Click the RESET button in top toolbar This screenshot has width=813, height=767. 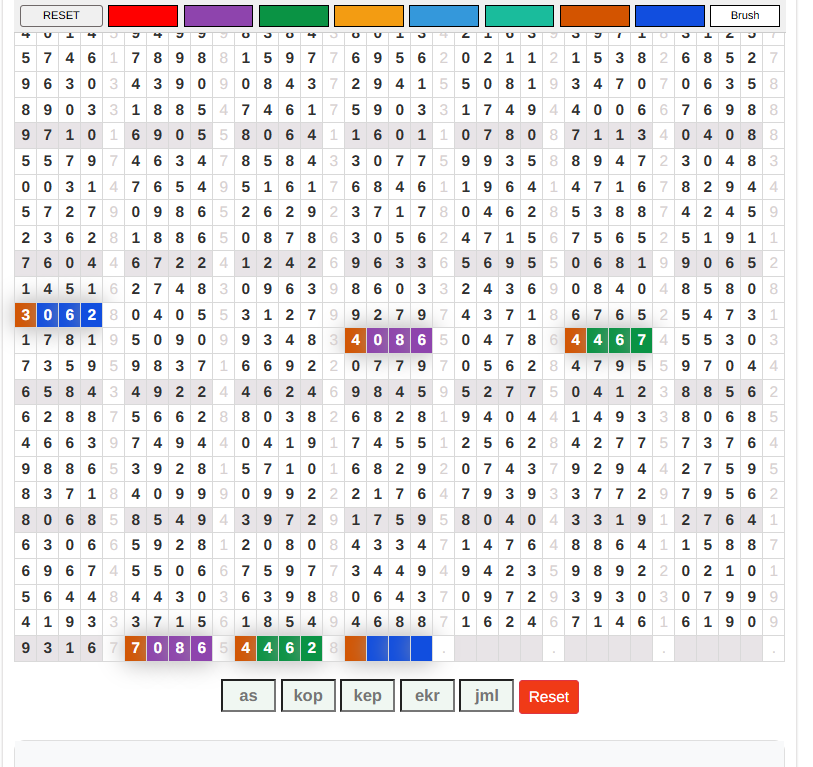pos(61,16)
